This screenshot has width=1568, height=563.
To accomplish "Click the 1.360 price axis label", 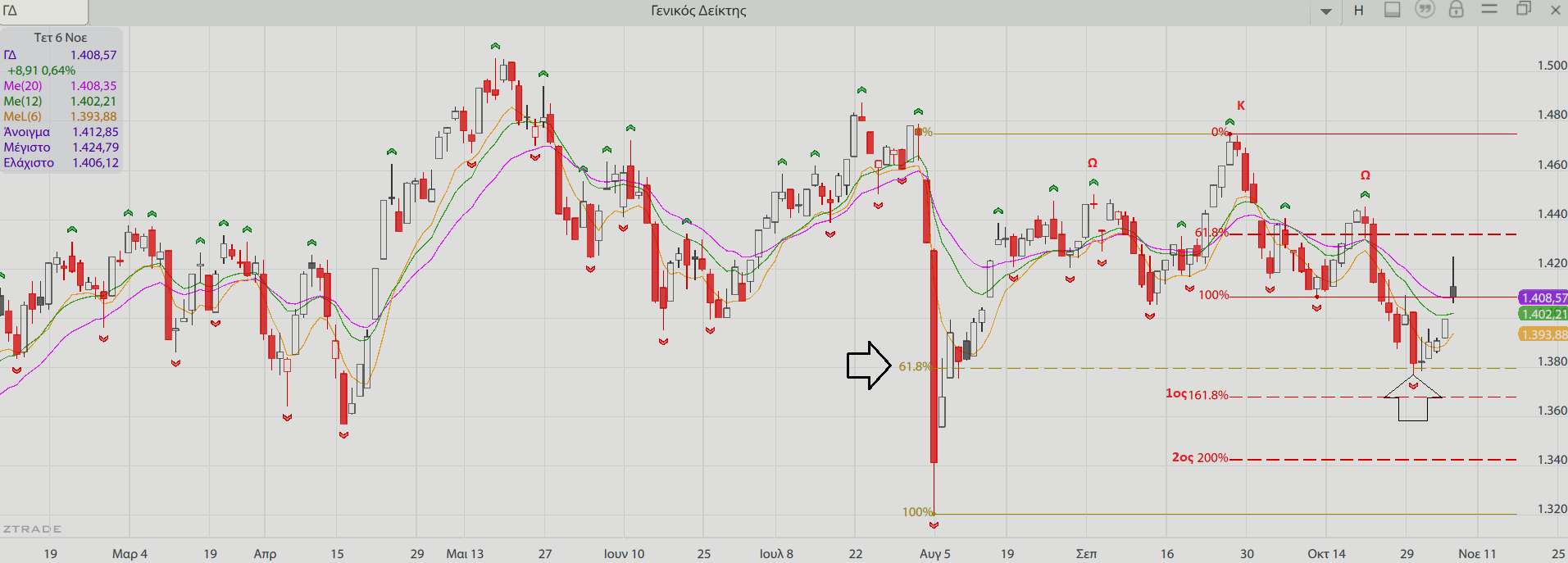I will 1552,411.
